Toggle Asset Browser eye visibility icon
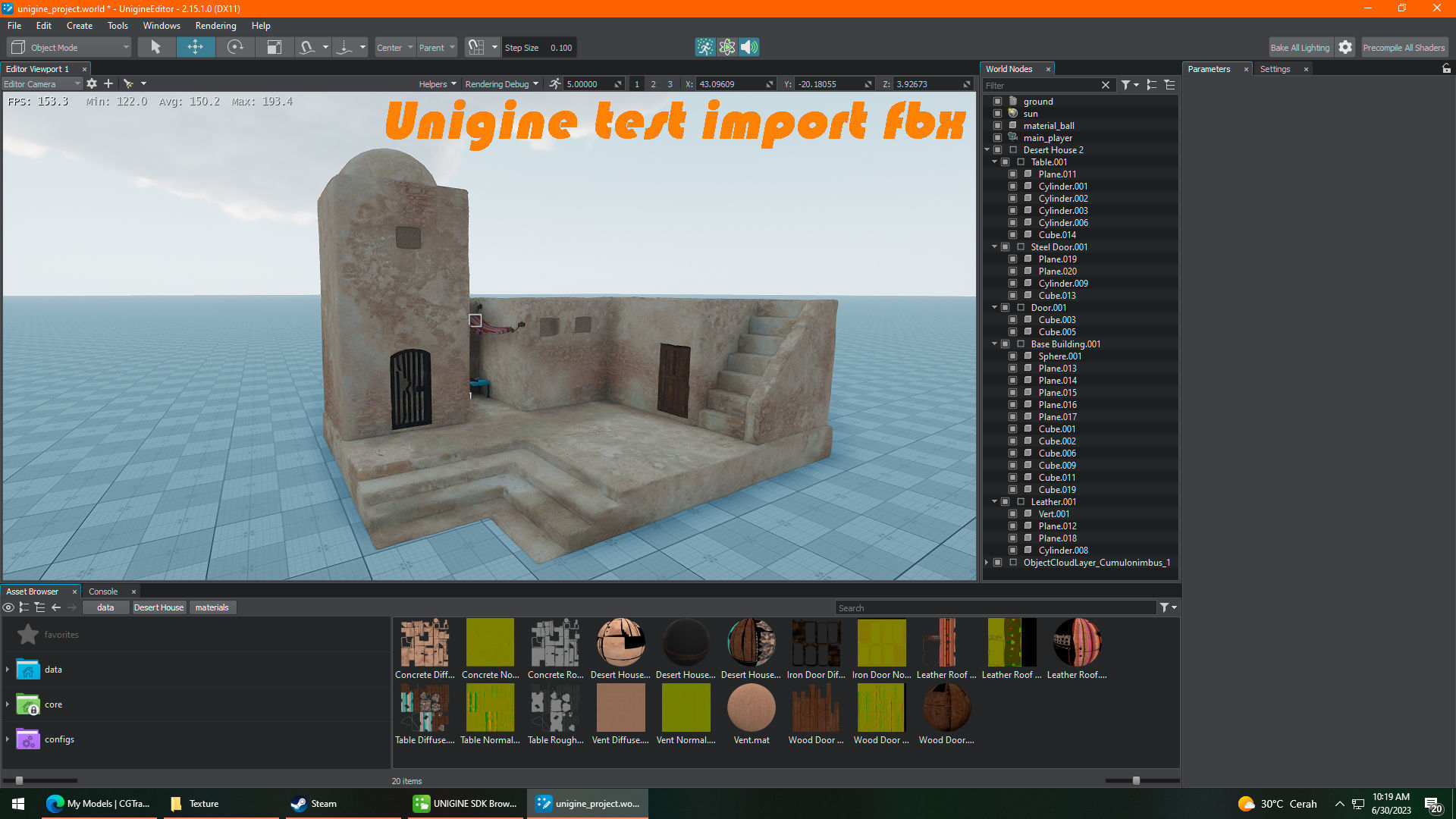1456x819 pixels. coord(8,607)
